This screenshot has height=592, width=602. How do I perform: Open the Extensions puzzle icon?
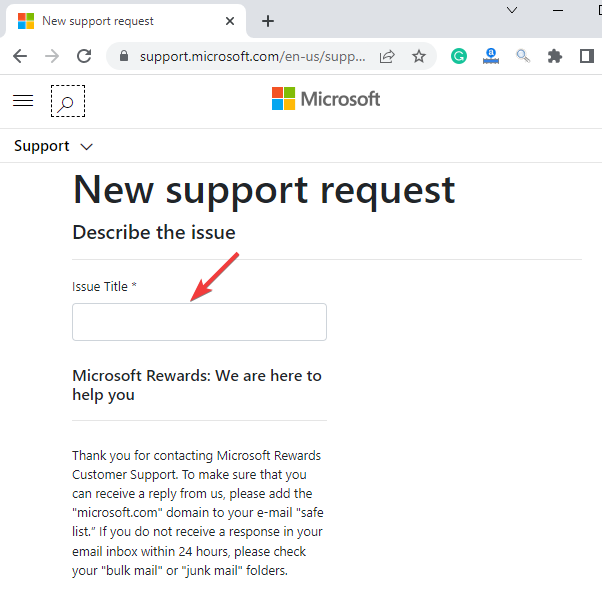(555, 56)
